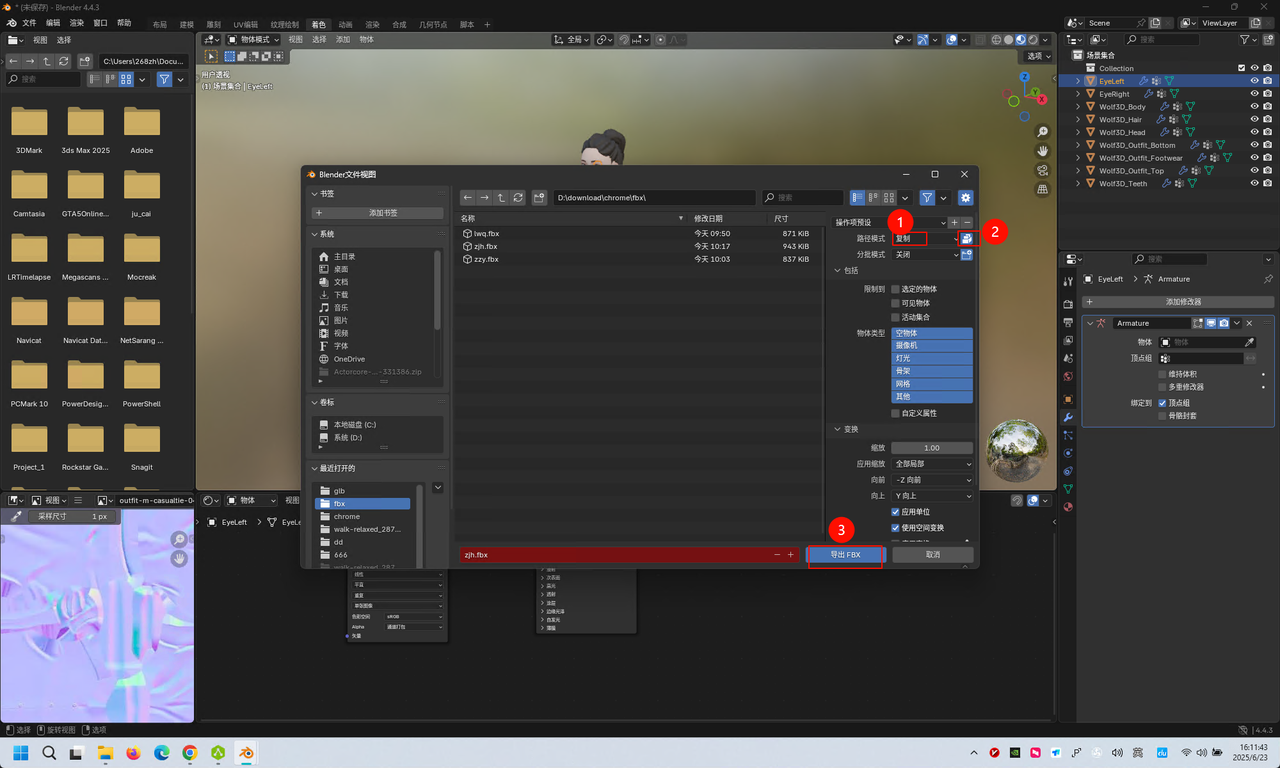Select the zzy.fbx file in list
The image size is (1280, 768).
point(487,259)
